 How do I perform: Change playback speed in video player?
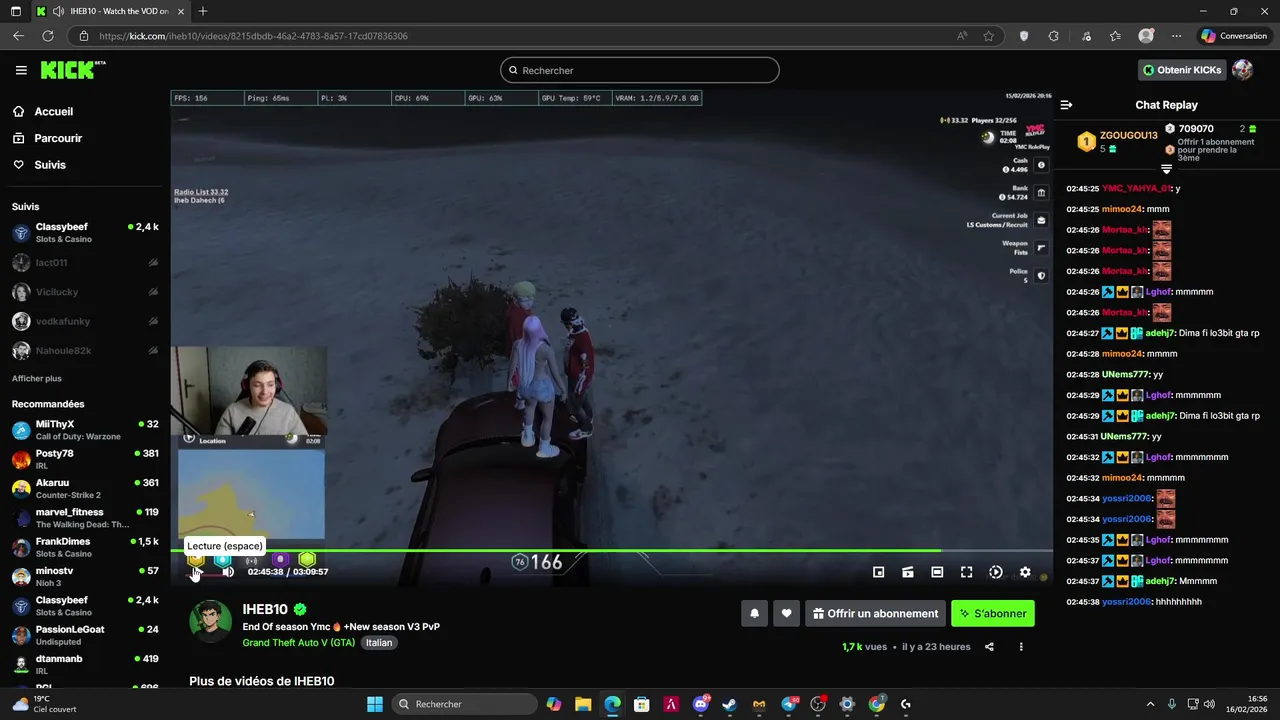[x=996, y=572]
